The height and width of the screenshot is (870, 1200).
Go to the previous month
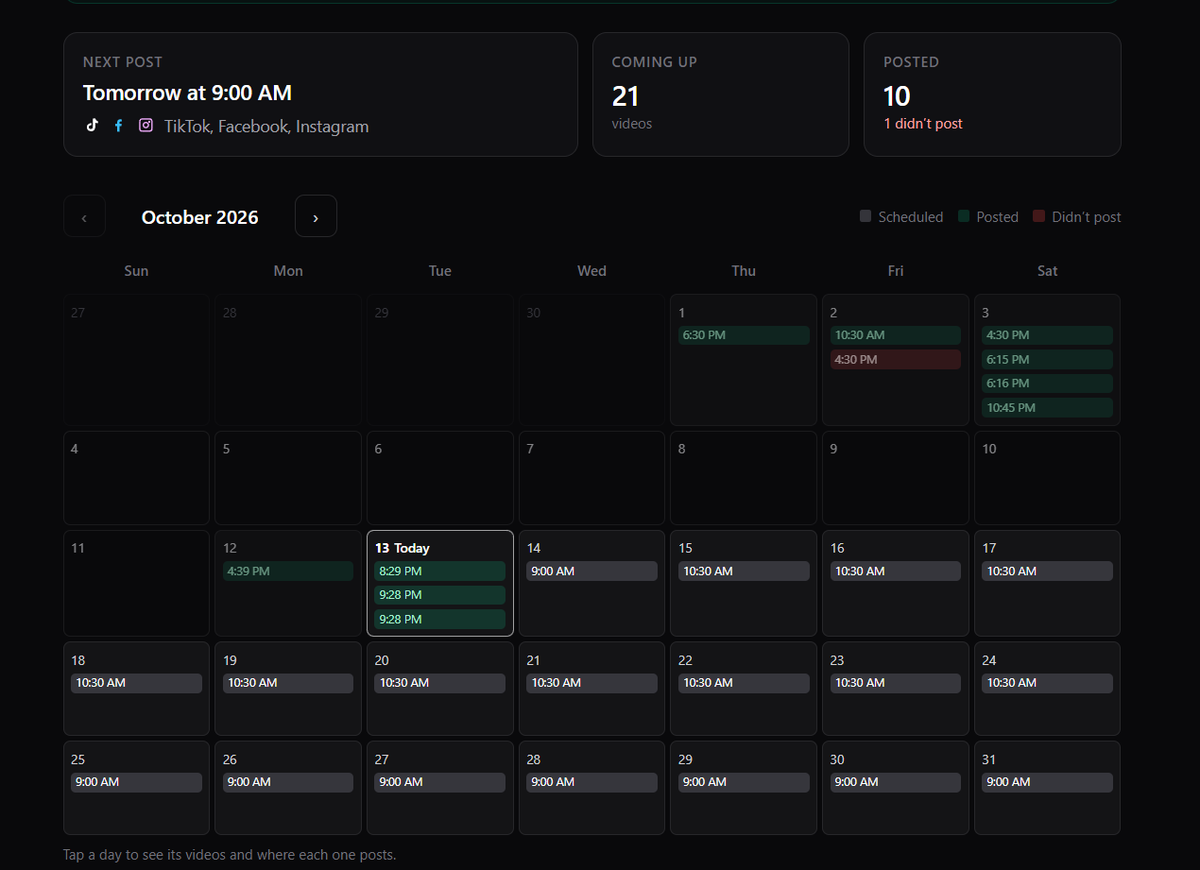pyautogui.click(x=84, y=216)
